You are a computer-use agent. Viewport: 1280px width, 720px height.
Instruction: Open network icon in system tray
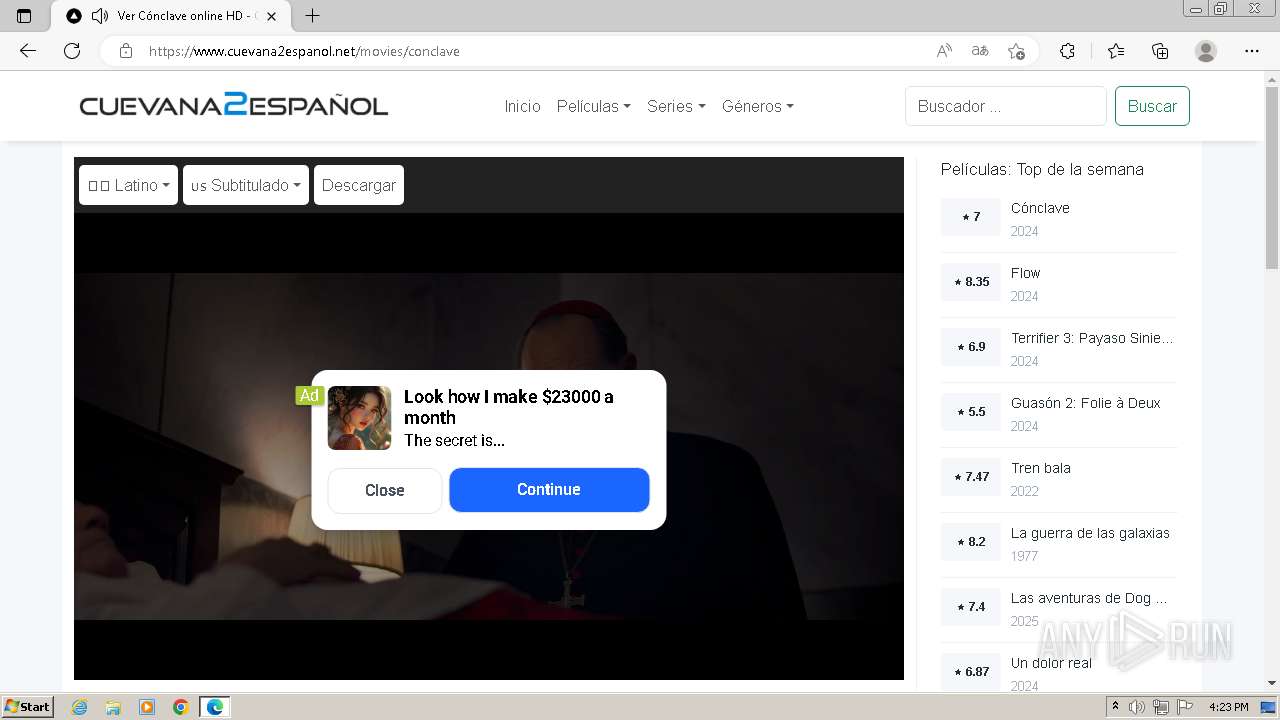pos(1160,707)
